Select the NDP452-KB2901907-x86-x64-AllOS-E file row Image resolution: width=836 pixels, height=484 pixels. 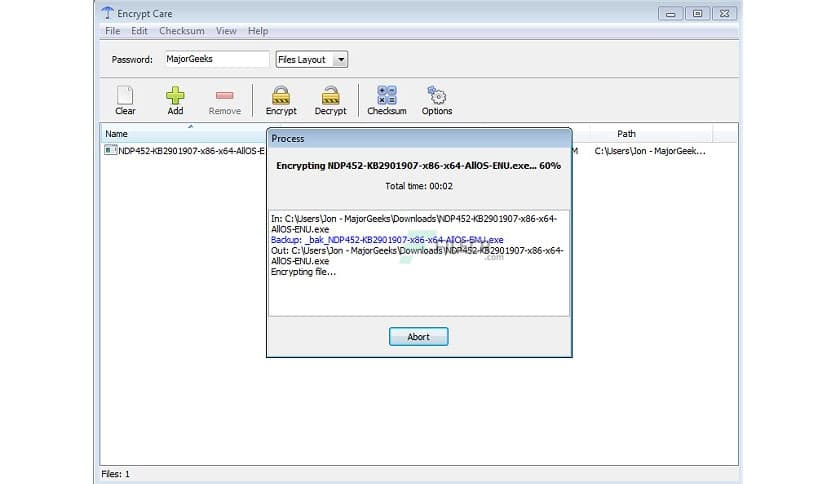pyautogui.click(x=184, y=151)
